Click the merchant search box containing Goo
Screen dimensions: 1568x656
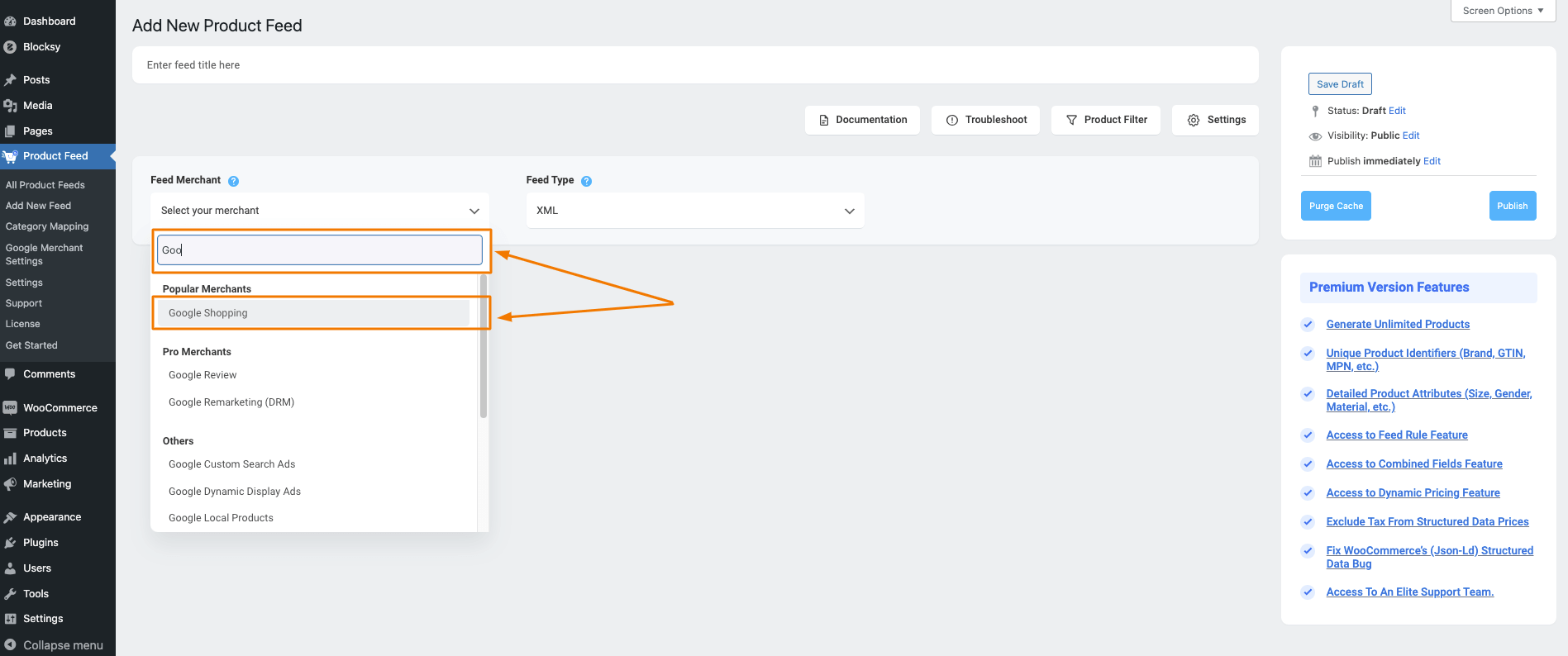(320, 250)
